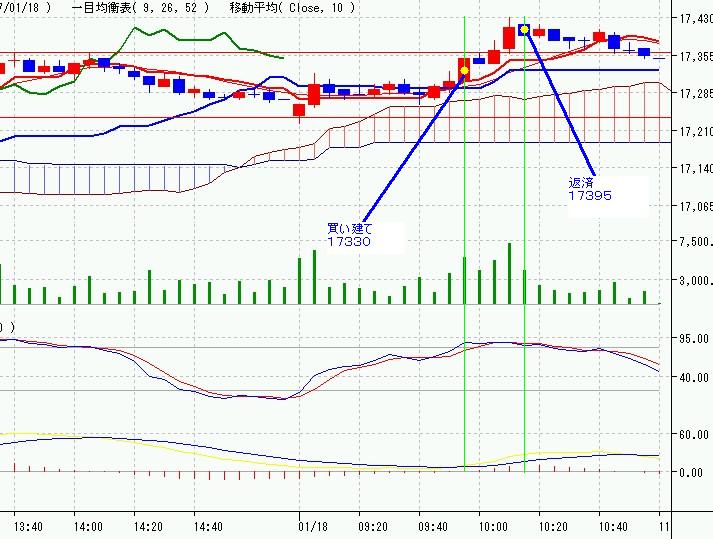Click the 14:00 time axis label
Viewport: 713px width, 539px height.
[88, 527]
